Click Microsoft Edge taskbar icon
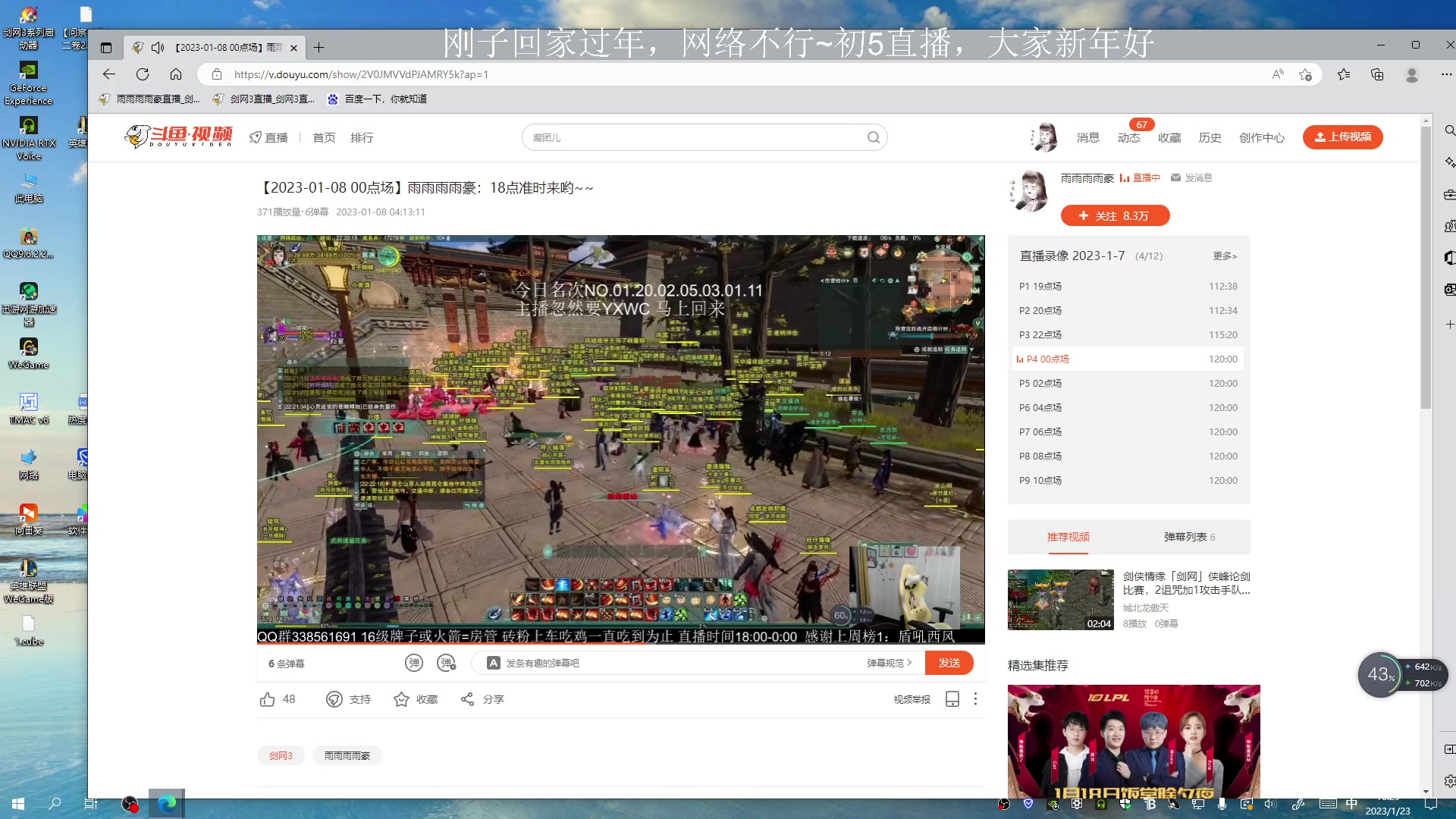Image resolution: width=1456 pixels, height=819 pixels. pyautogui.click(x=167, y=804)
